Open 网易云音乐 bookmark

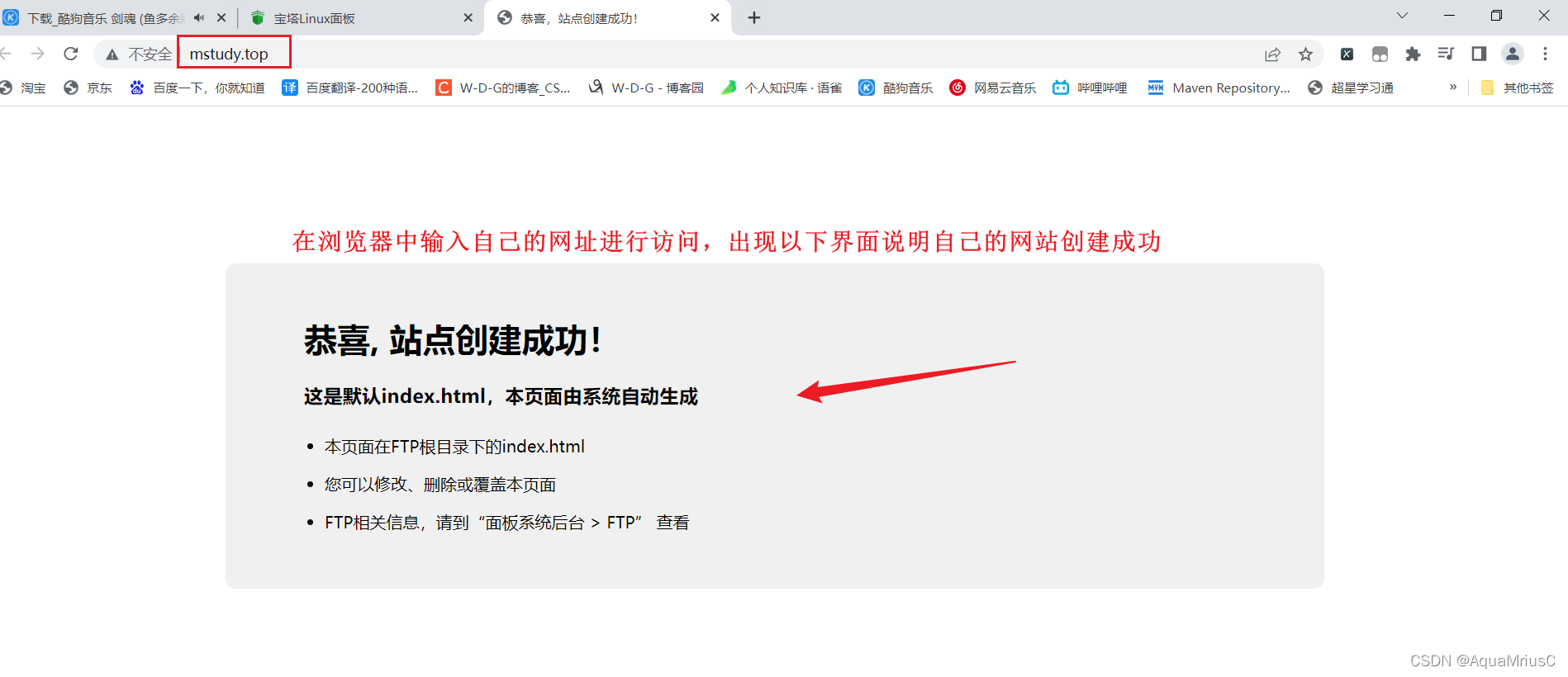pyautogui.click(x=993, y=88)
